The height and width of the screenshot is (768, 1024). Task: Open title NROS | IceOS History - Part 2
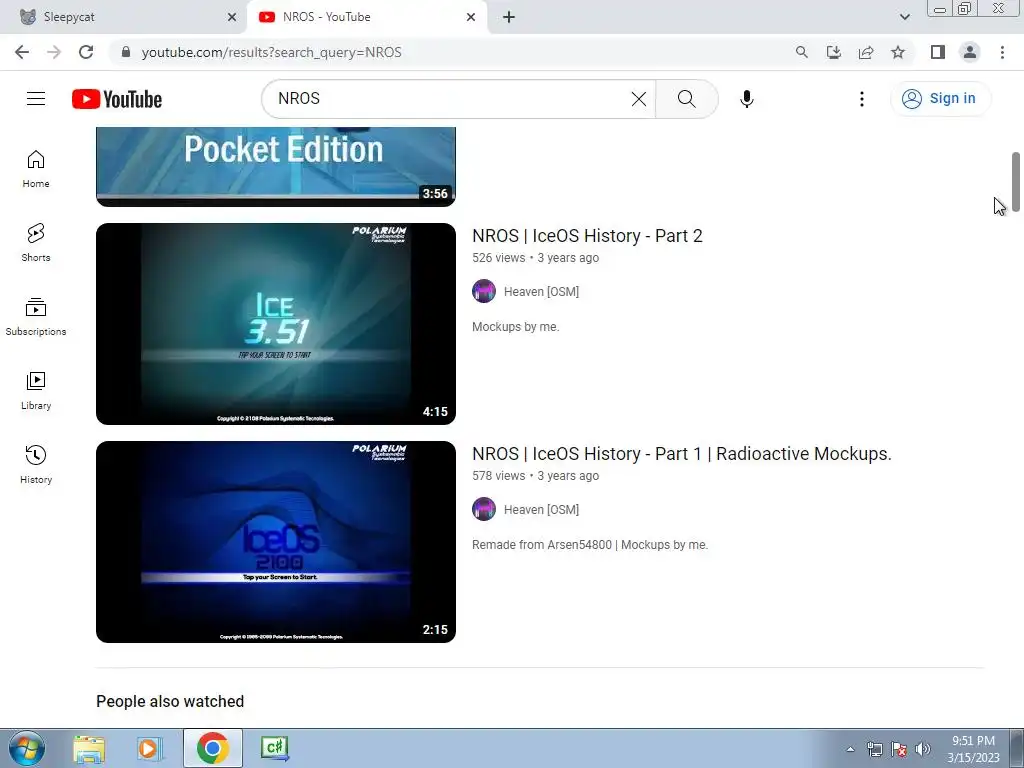pos(587,236)
